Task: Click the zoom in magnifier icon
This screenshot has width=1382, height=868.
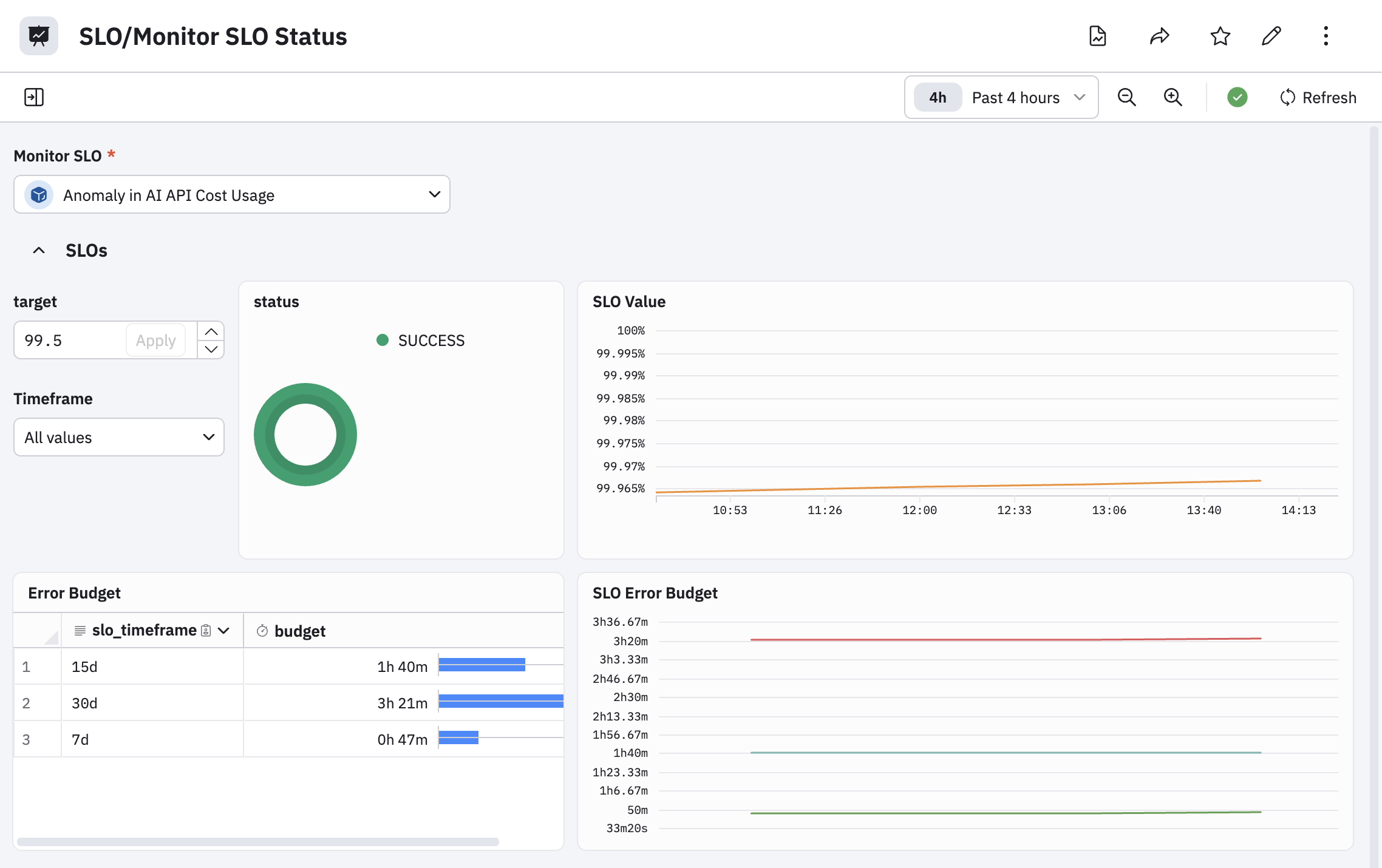Action: tap(1173, 97)
